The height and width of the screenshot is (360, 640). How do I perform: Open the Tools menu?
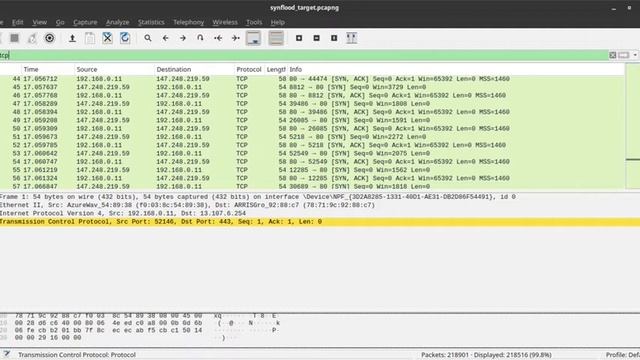tap(254, 22)
